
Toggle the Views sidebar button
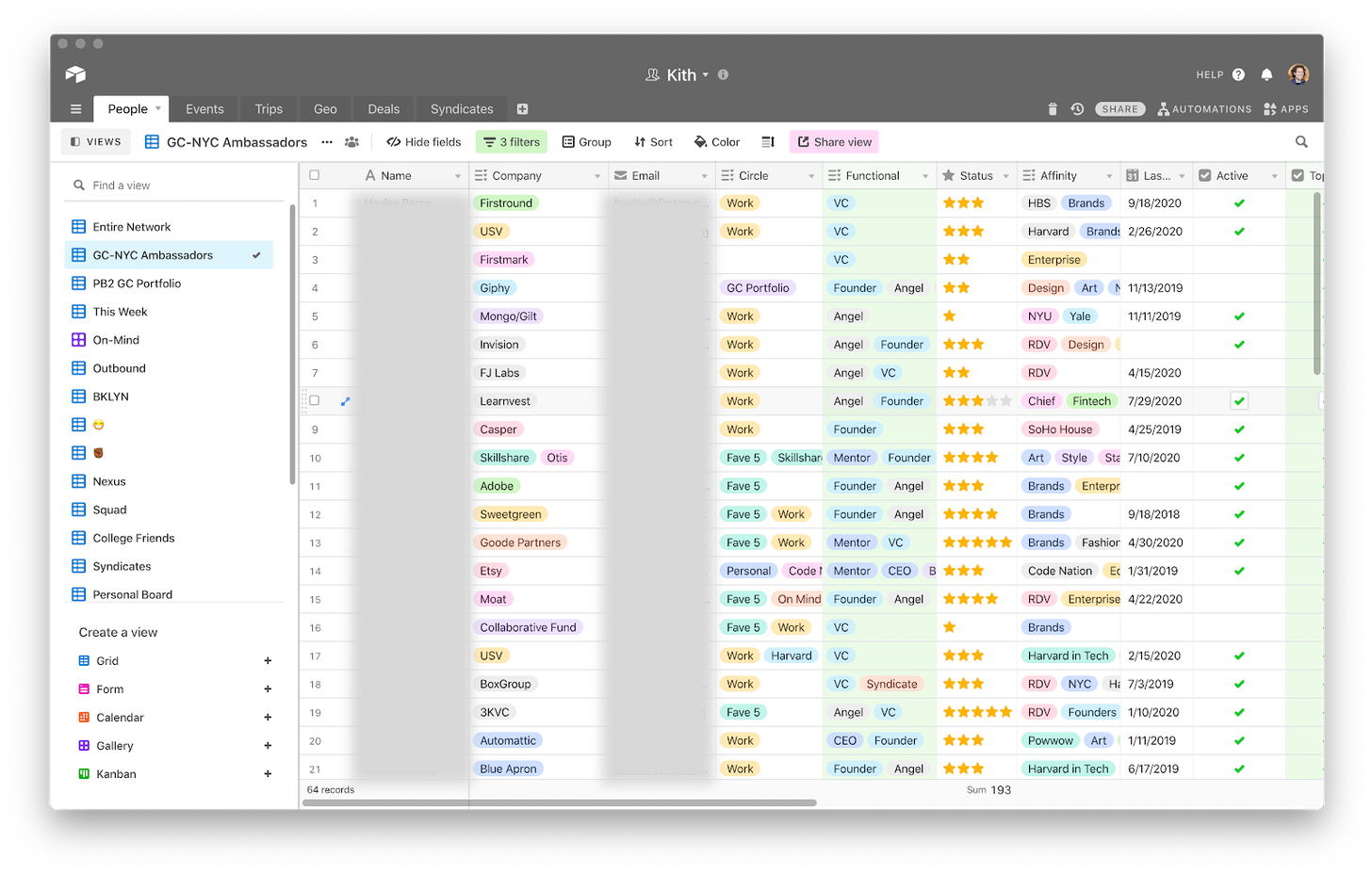tap(96, 142)
